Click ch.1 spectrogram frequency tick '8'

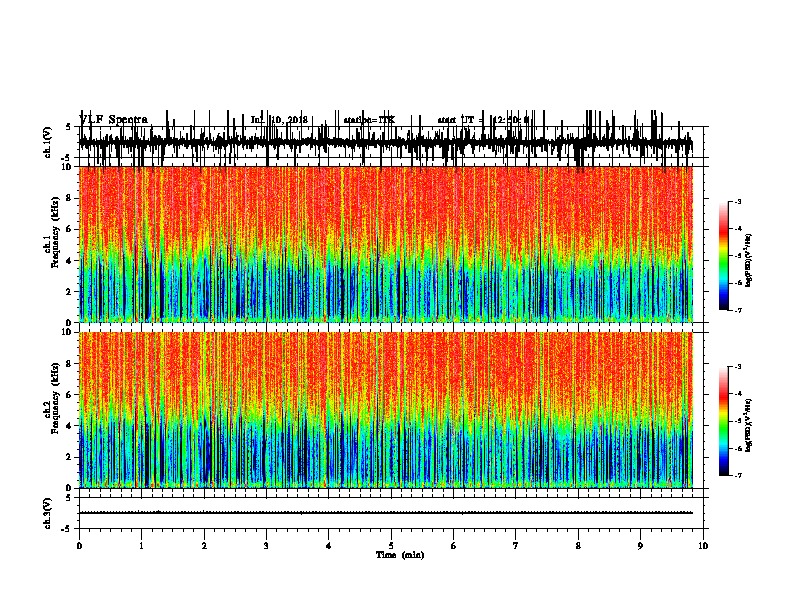click(70, 198)
